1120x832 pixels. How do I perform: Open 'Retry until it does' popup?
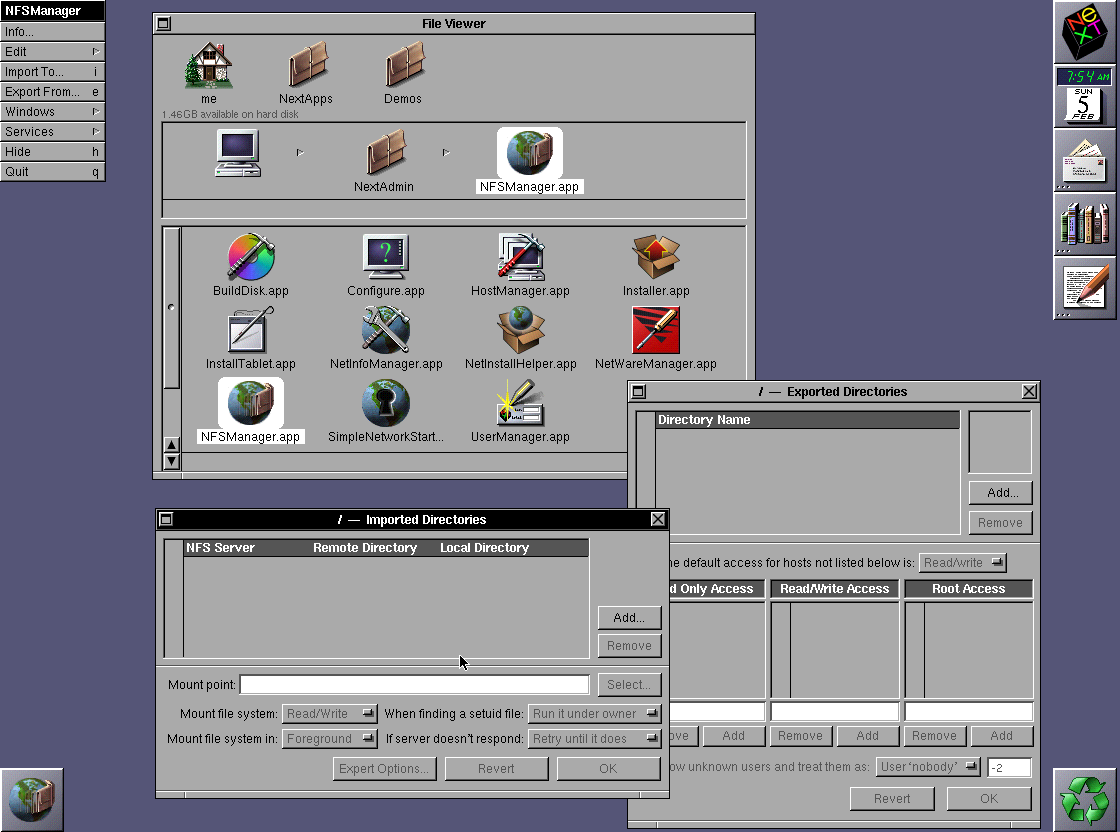tap(594, 738)
